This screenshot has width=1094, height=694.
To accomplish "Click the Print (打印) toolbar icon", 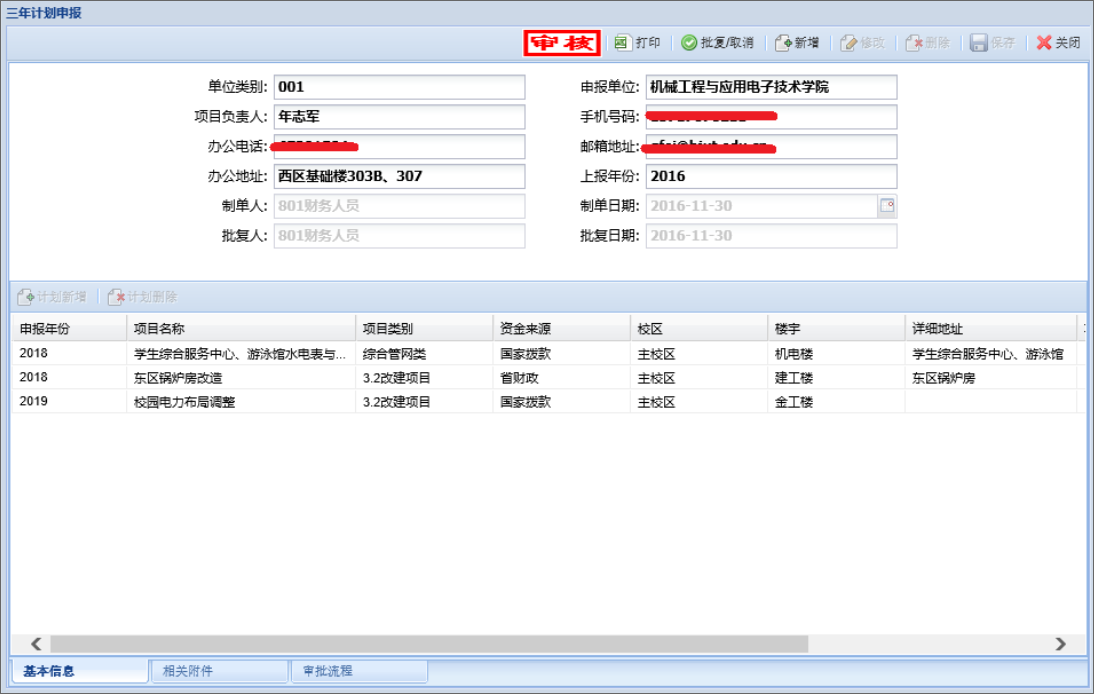I will coord(623,43).
